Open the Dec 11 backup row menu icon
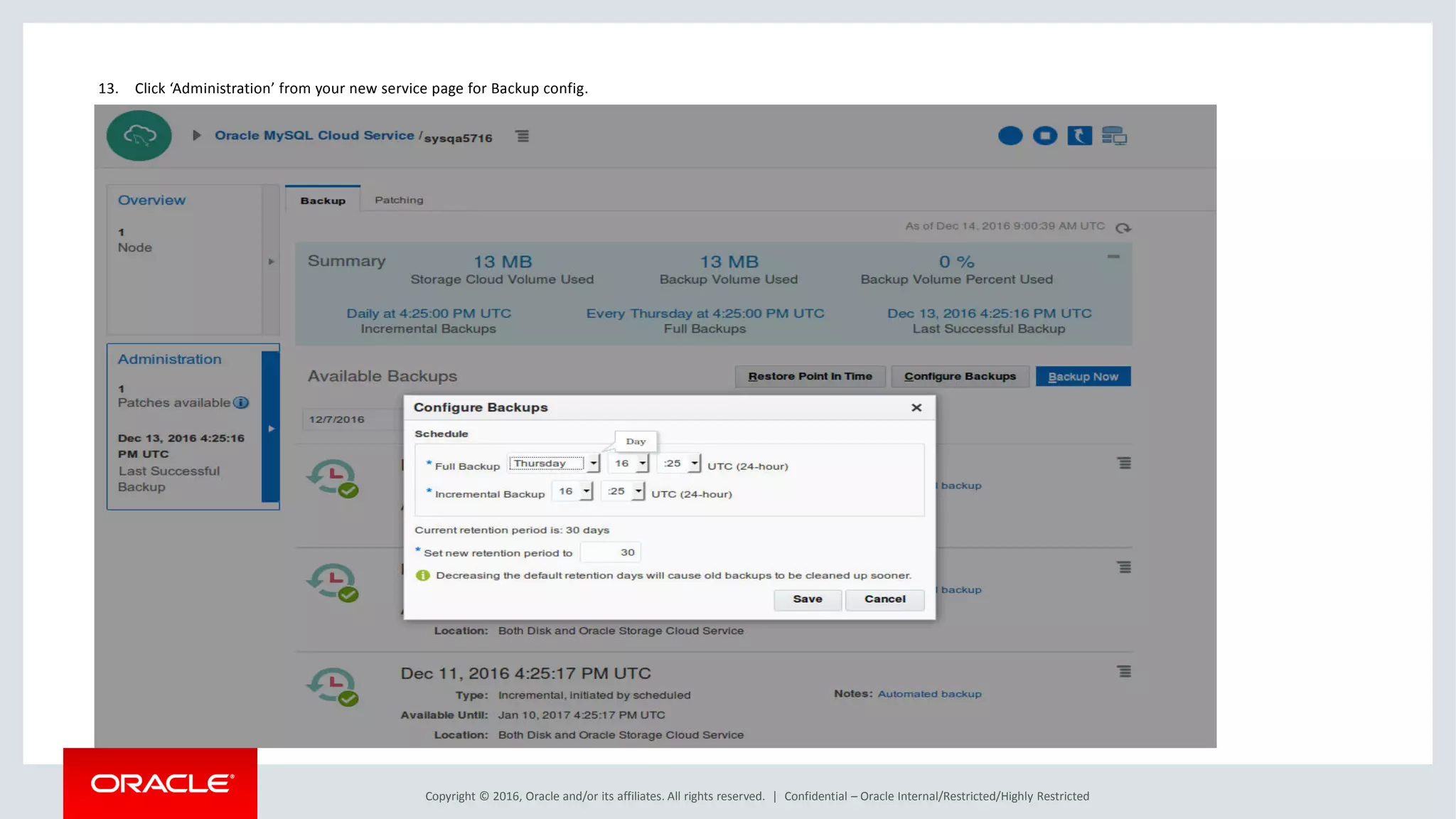The width and height of the screenshot is (1456, 819). [x=1124, y=671]
